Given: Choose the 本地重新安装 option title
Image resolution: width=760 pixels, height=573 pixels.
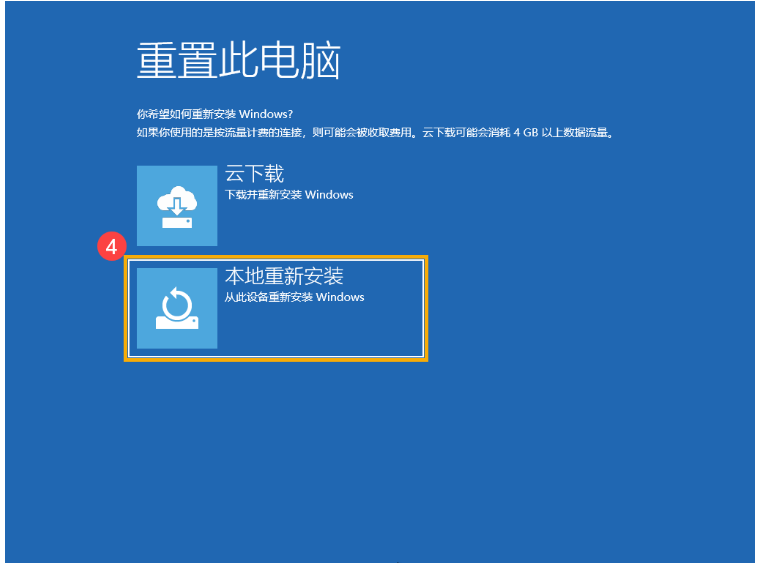Looking at the screenshot, I should click(284, 276).
